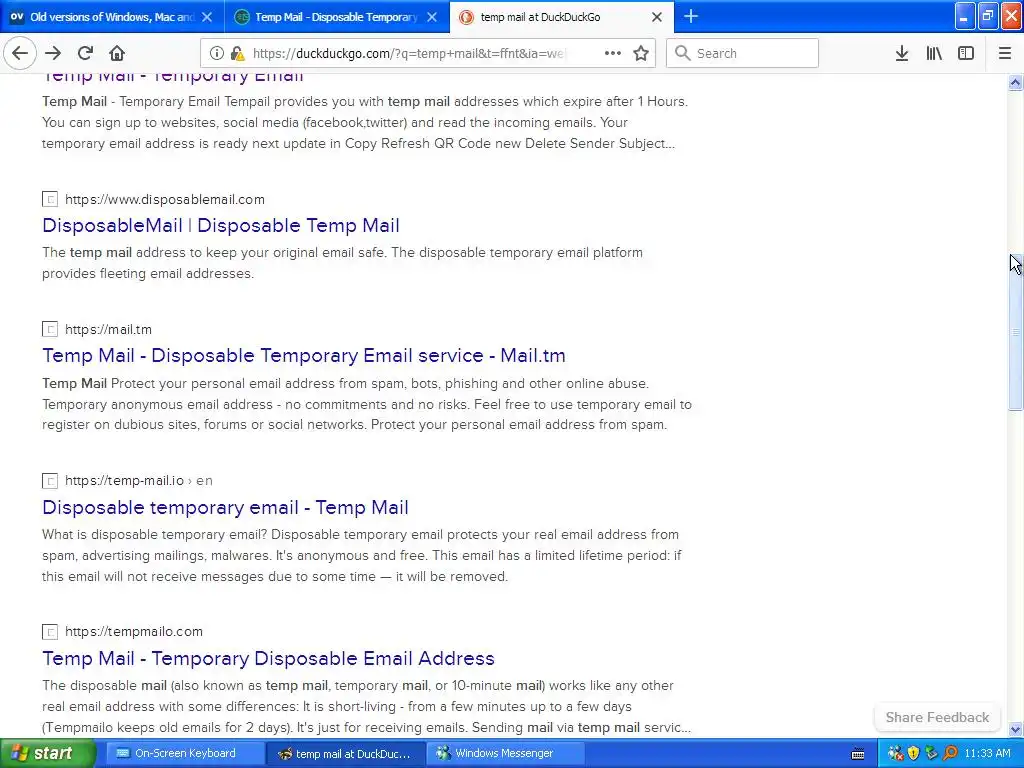Image resolution: width=1024 pixels, height=768 pixels.
Task: Click the tempmailo.com favicon icon
Action: click(x=50, y=632)
